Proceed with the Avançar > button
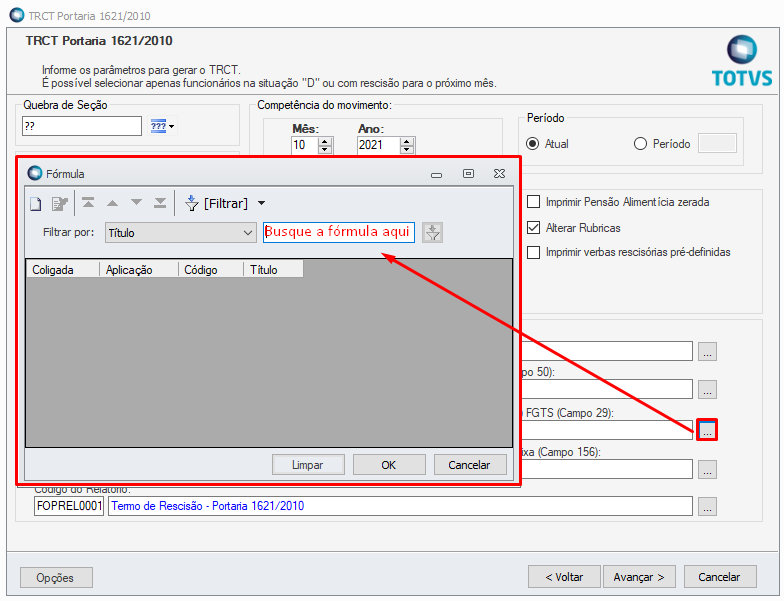The image size is (784, 601). 639,577
